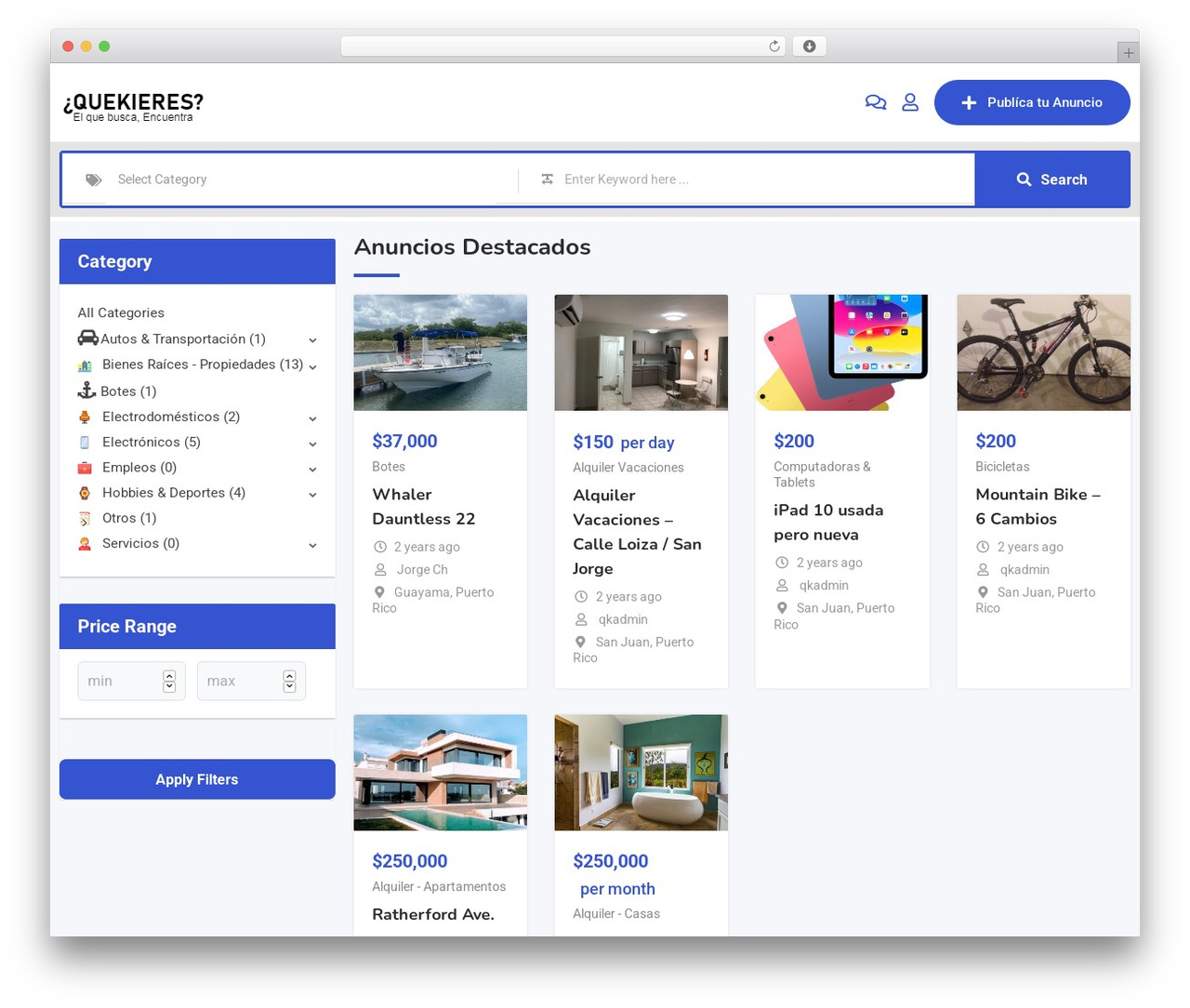Screen dimensions: 1190x1008
Task: Open Electrodomésticos (2) category
Action: 171,417
